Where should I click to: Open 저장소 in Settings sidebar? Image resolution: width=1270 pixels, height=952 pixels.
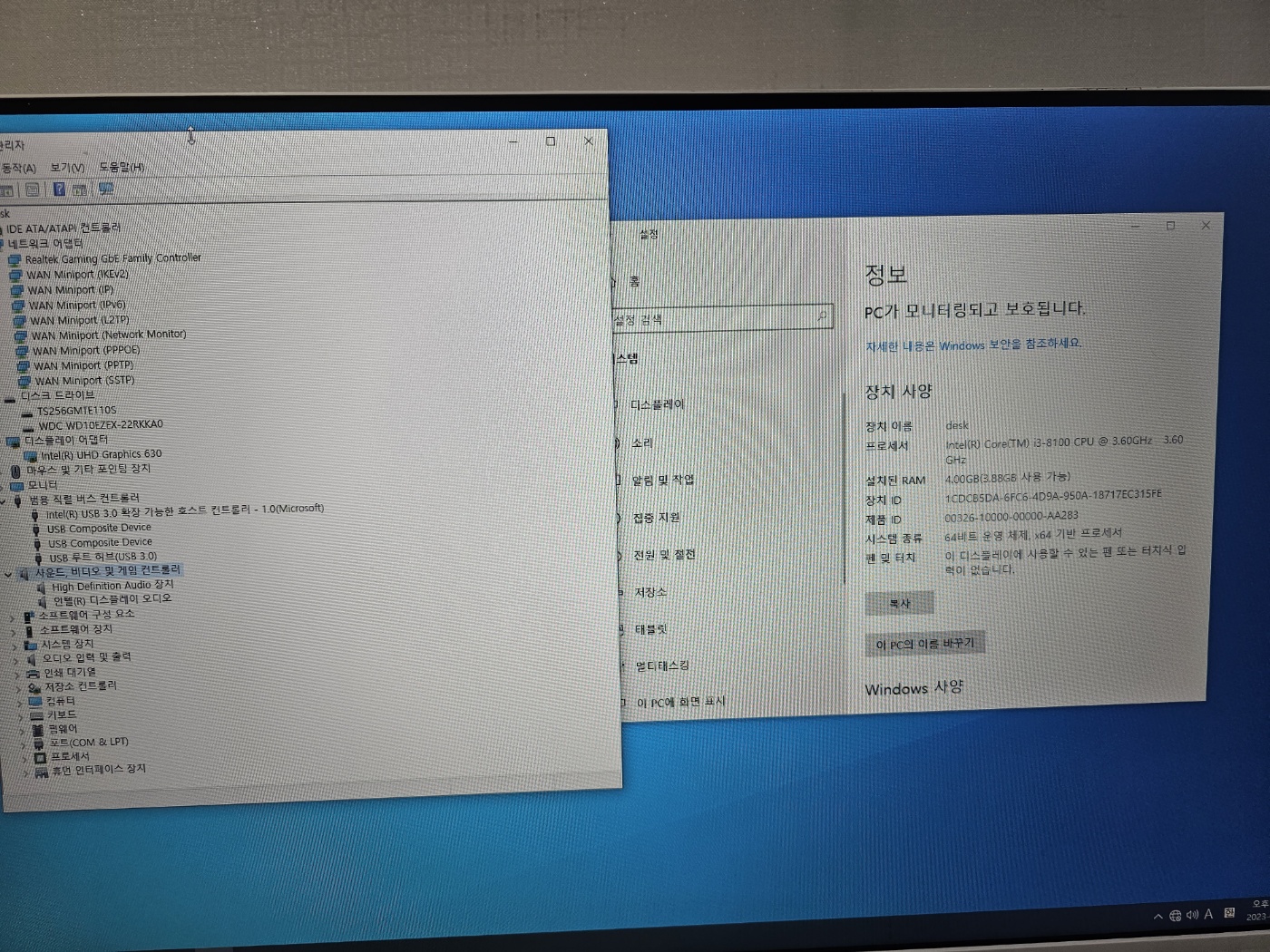[650, 592]
